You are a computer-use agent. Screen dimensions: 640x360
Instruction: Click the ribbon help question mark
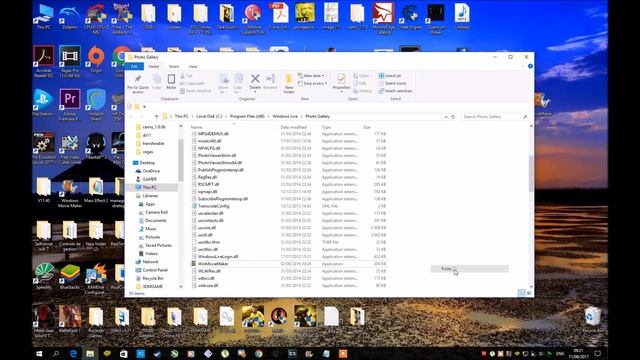pyautogui.click(x=530, y=66)
